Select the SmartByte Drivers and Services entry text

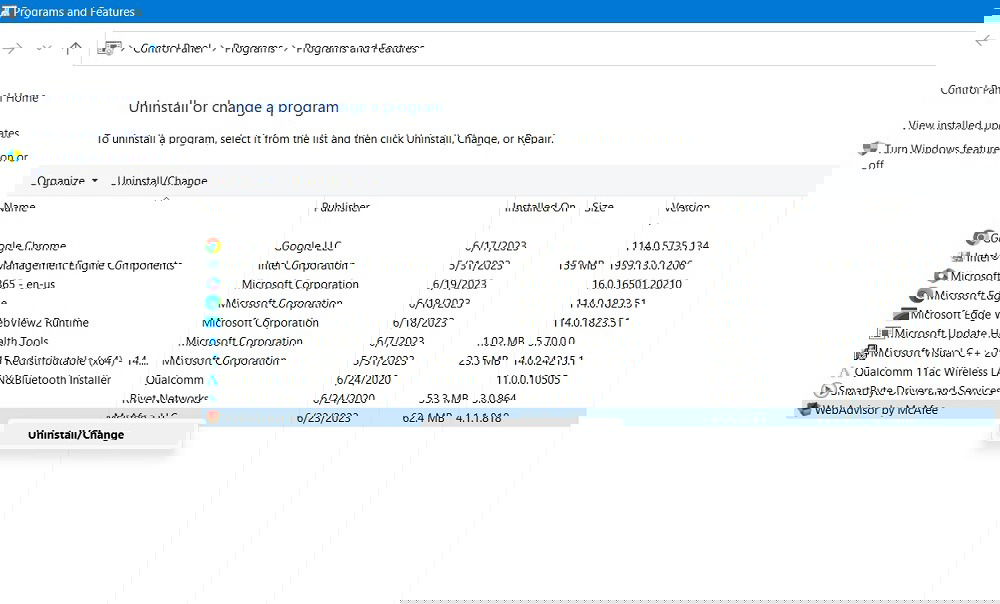(919, 391)
